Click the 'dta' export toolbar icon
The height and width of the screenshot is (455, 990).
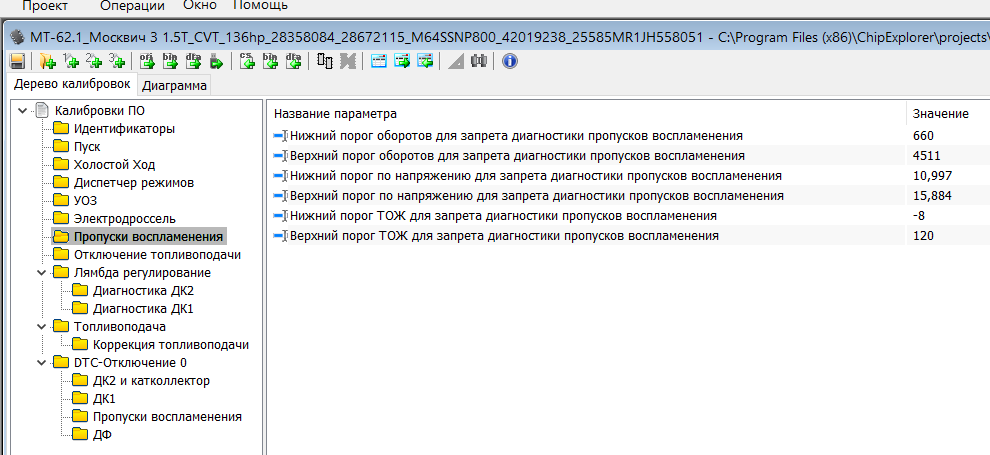[x=194, y=62]
